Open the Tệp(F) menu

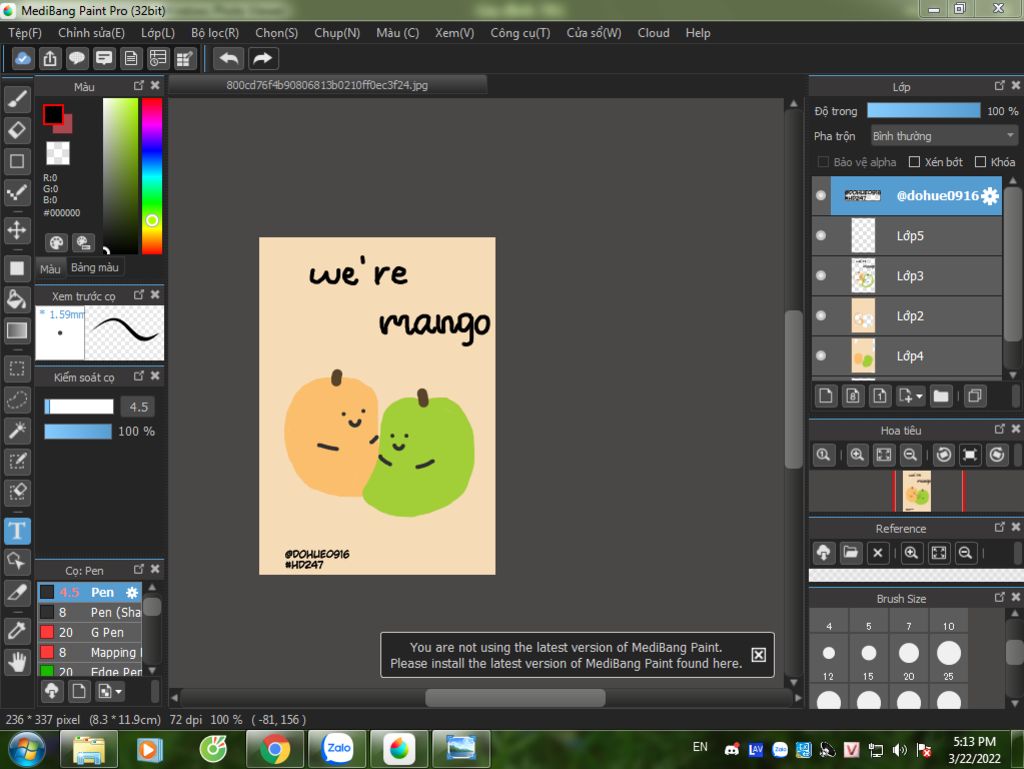pyautogui.click(x=25, y=33)
